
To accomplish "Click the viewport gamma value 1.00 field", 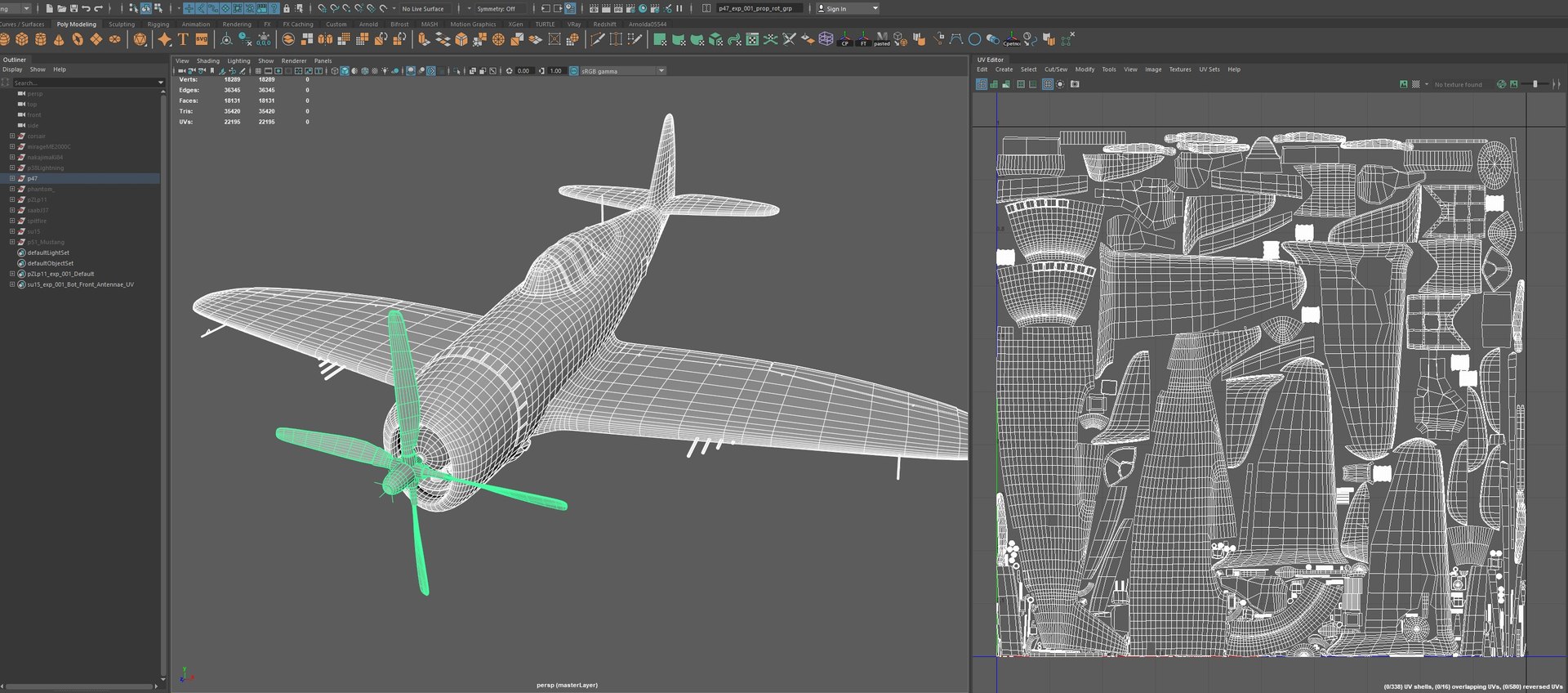I will tap(556, 71).
